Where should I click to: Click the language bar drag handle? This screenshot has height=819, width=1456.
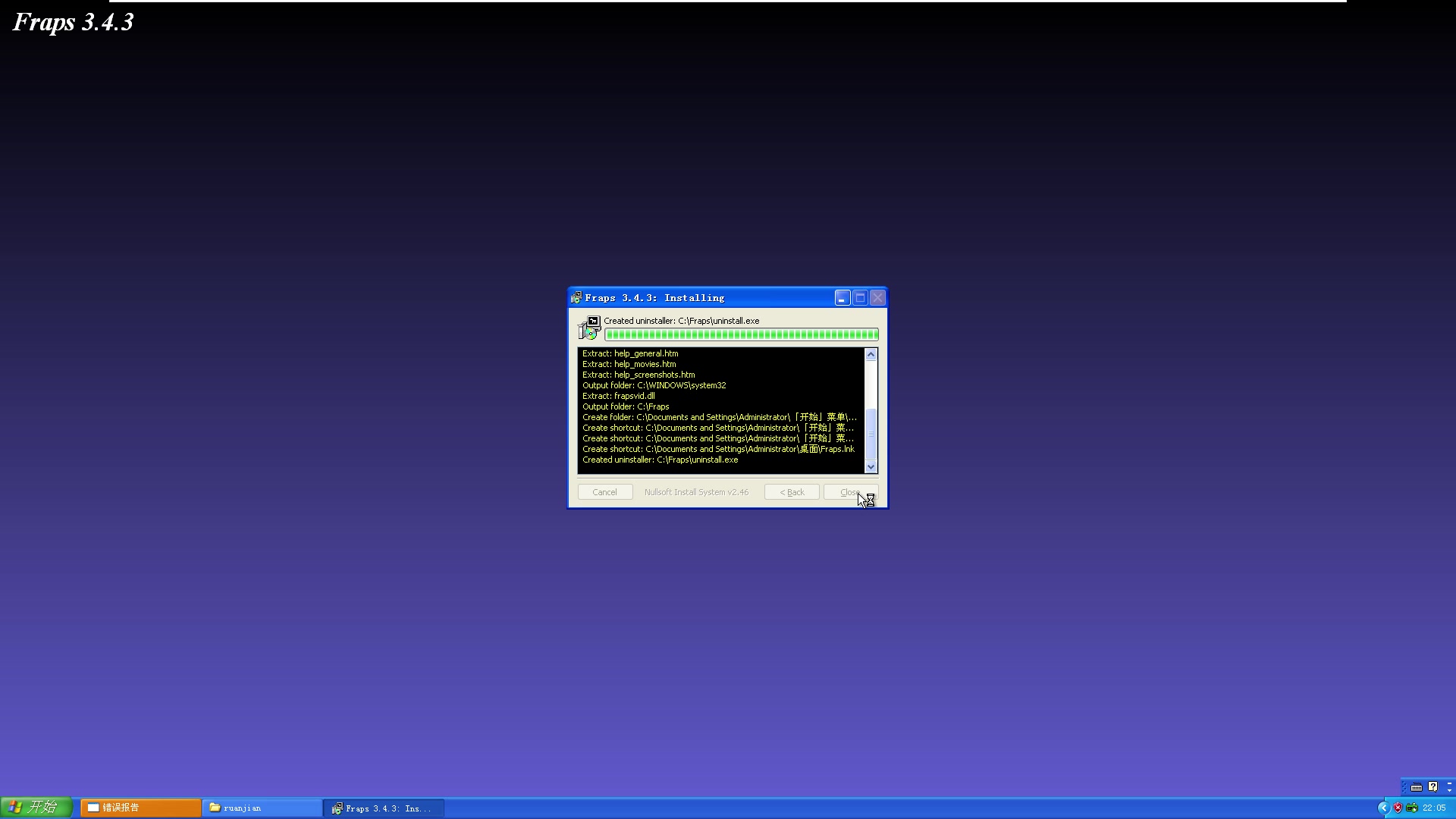click(1404, 787)
